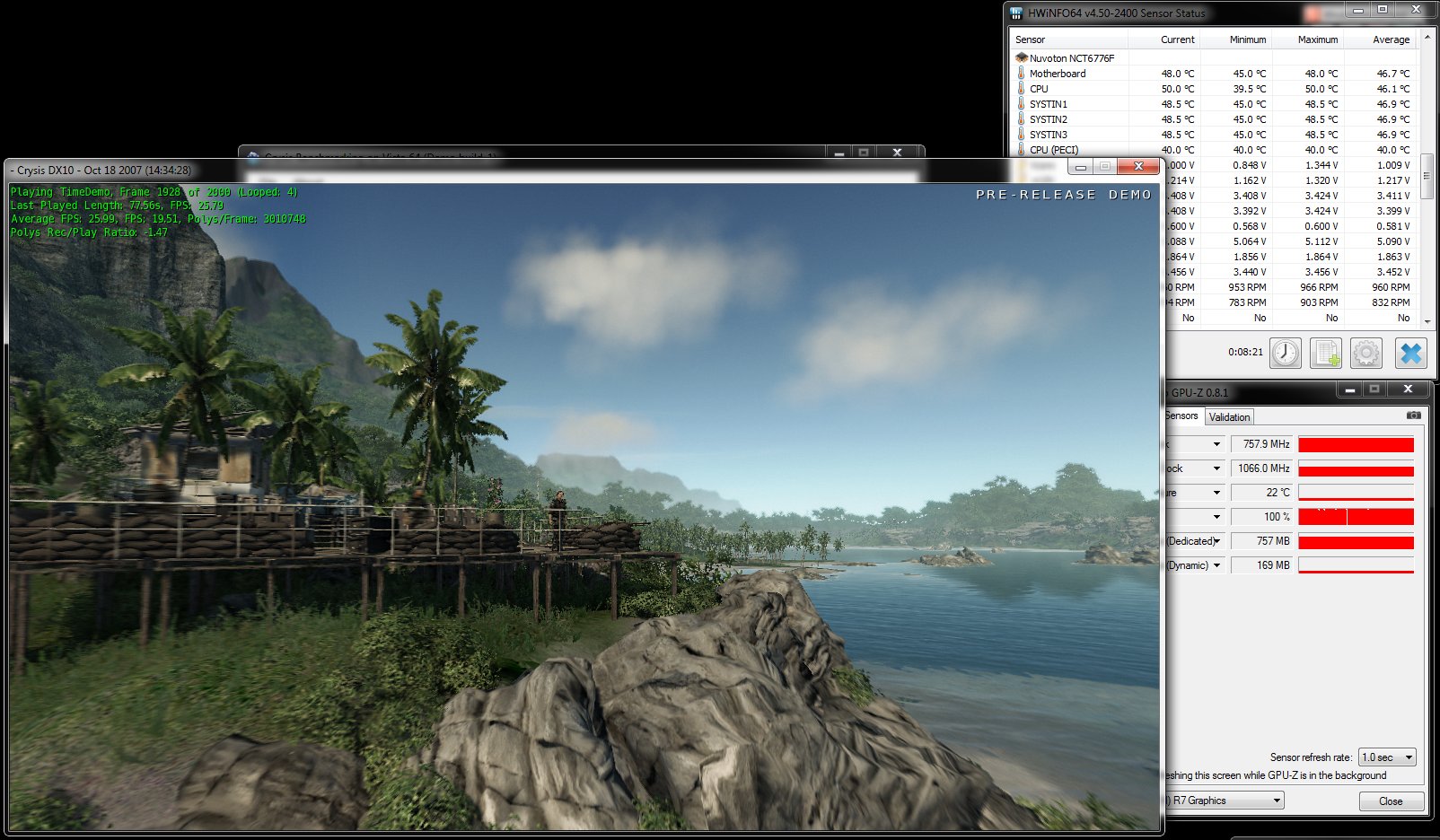Screen dimensions: 1440x840
Task: Close the Crysis DX10 window
Action: coord(1138,167)
